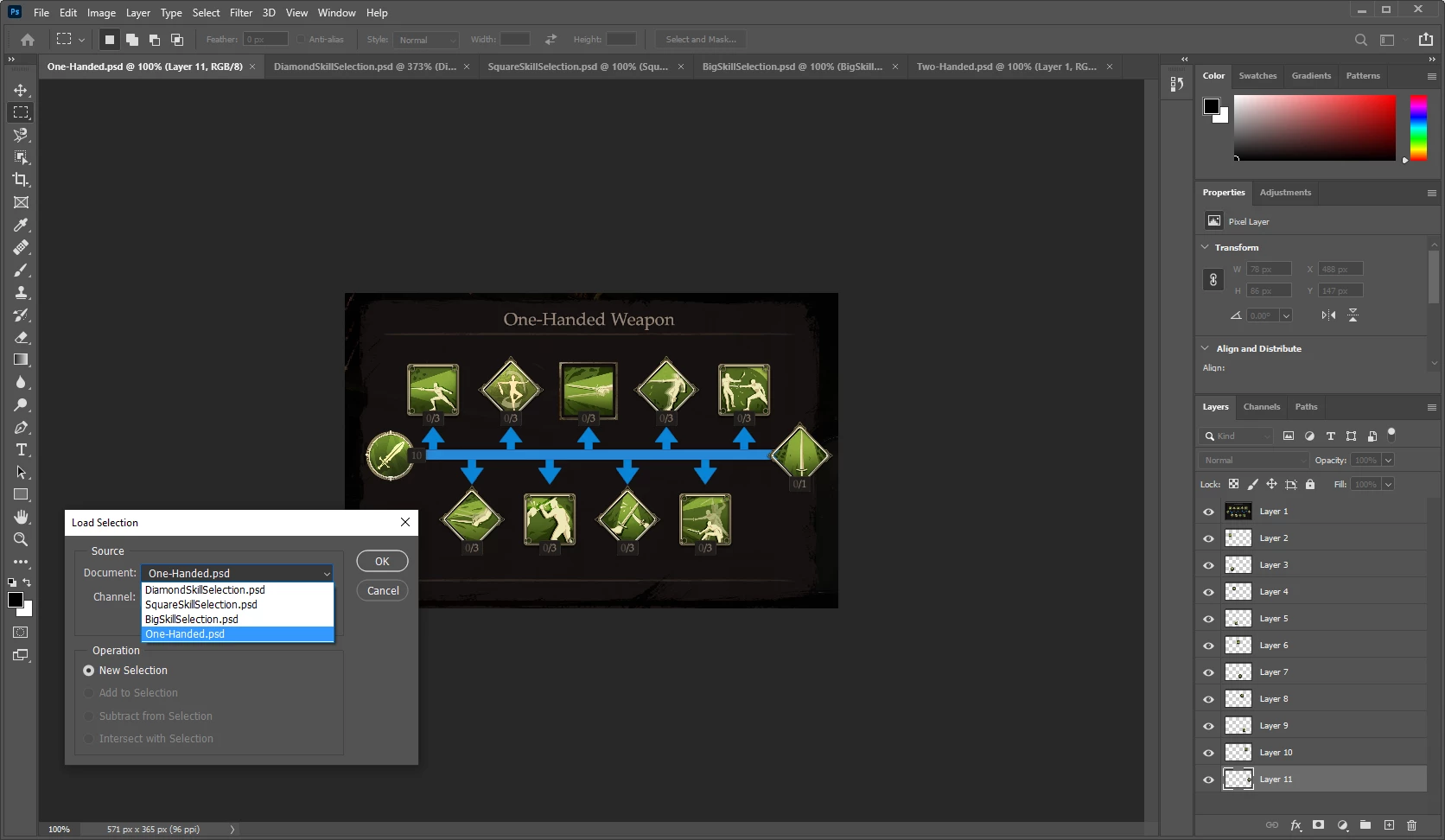Open the Filter menu
Viewport: 1445px width, 840px height.
241,13
